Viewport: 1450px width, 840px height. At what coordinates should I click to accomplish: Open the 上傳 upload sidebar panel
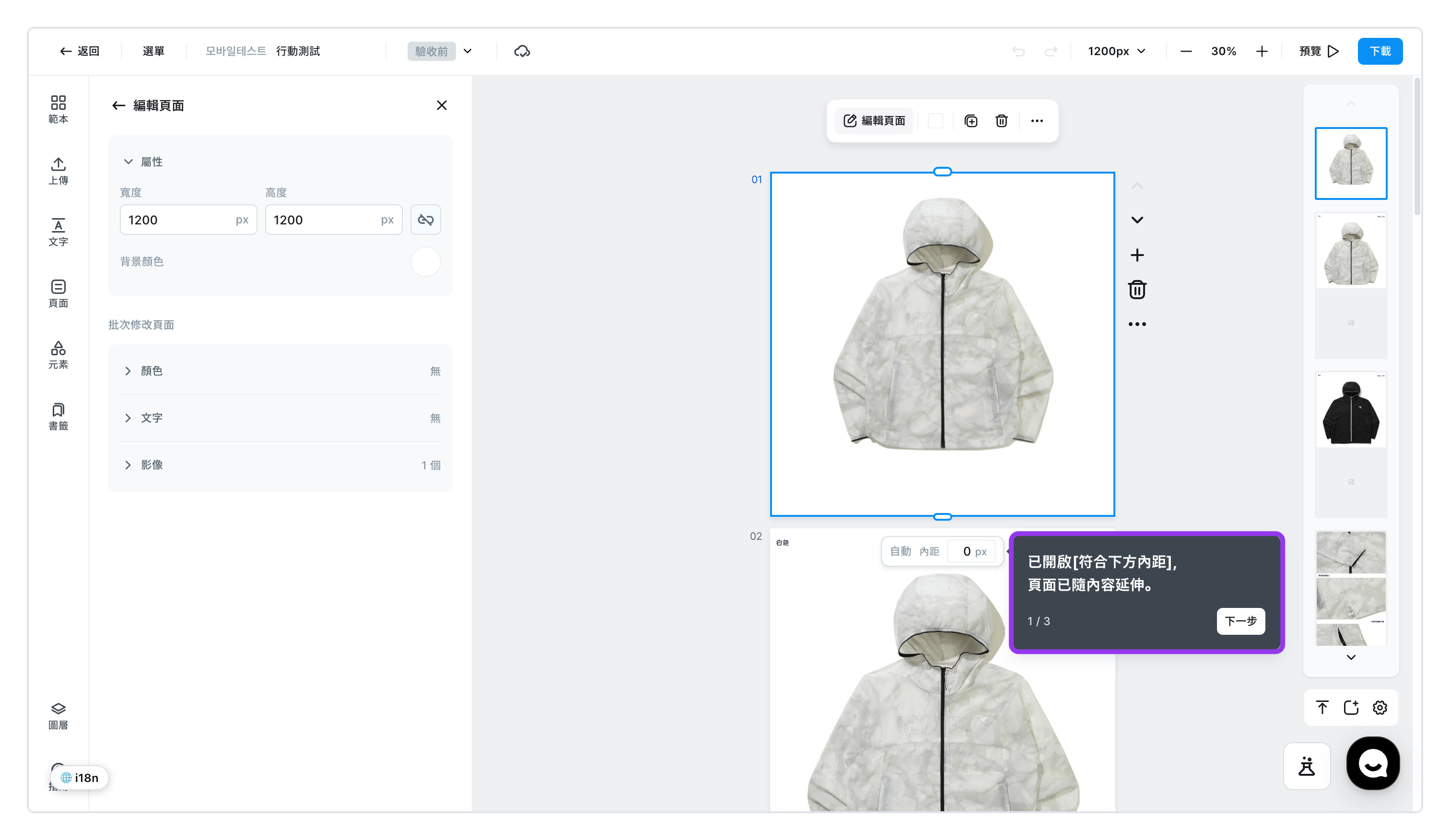click(x=58, y=171)
